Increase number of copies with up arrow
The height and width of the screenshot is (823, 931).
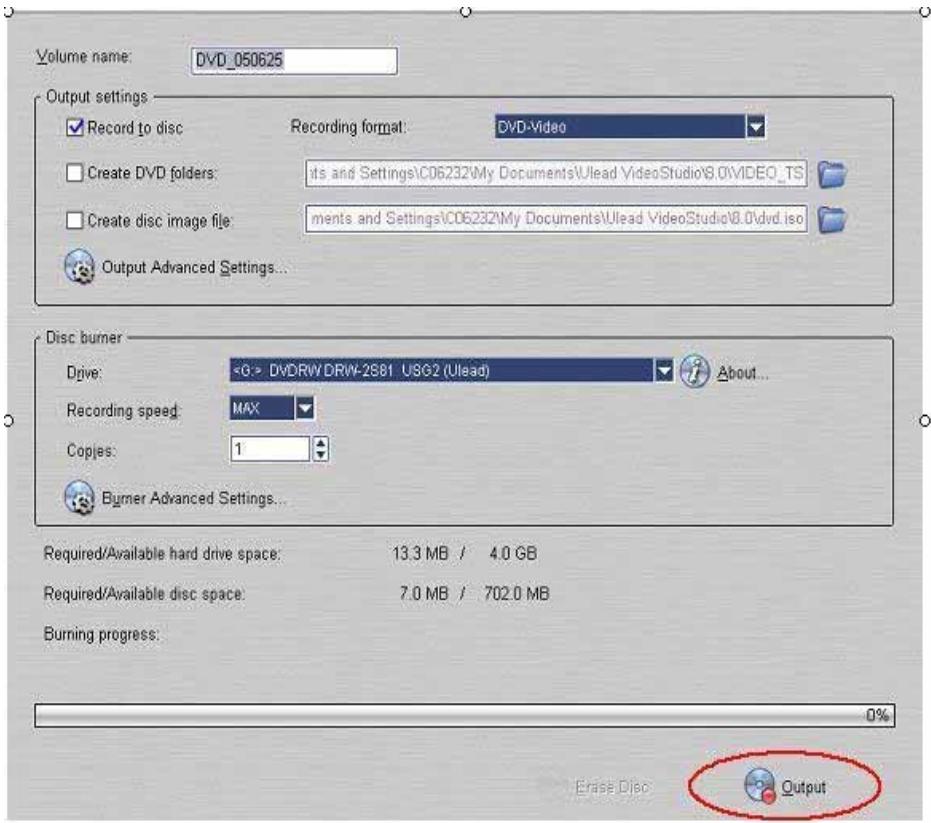click(x=321, y=443)
